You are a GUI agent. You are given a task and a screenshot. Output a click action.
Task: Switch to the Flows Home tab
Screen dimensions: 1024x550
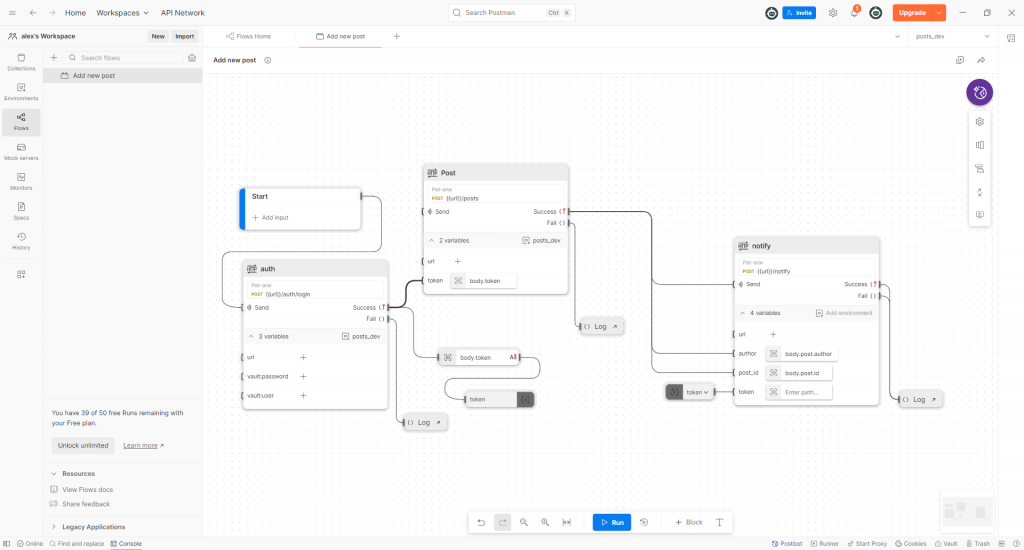tap(248, 37)
